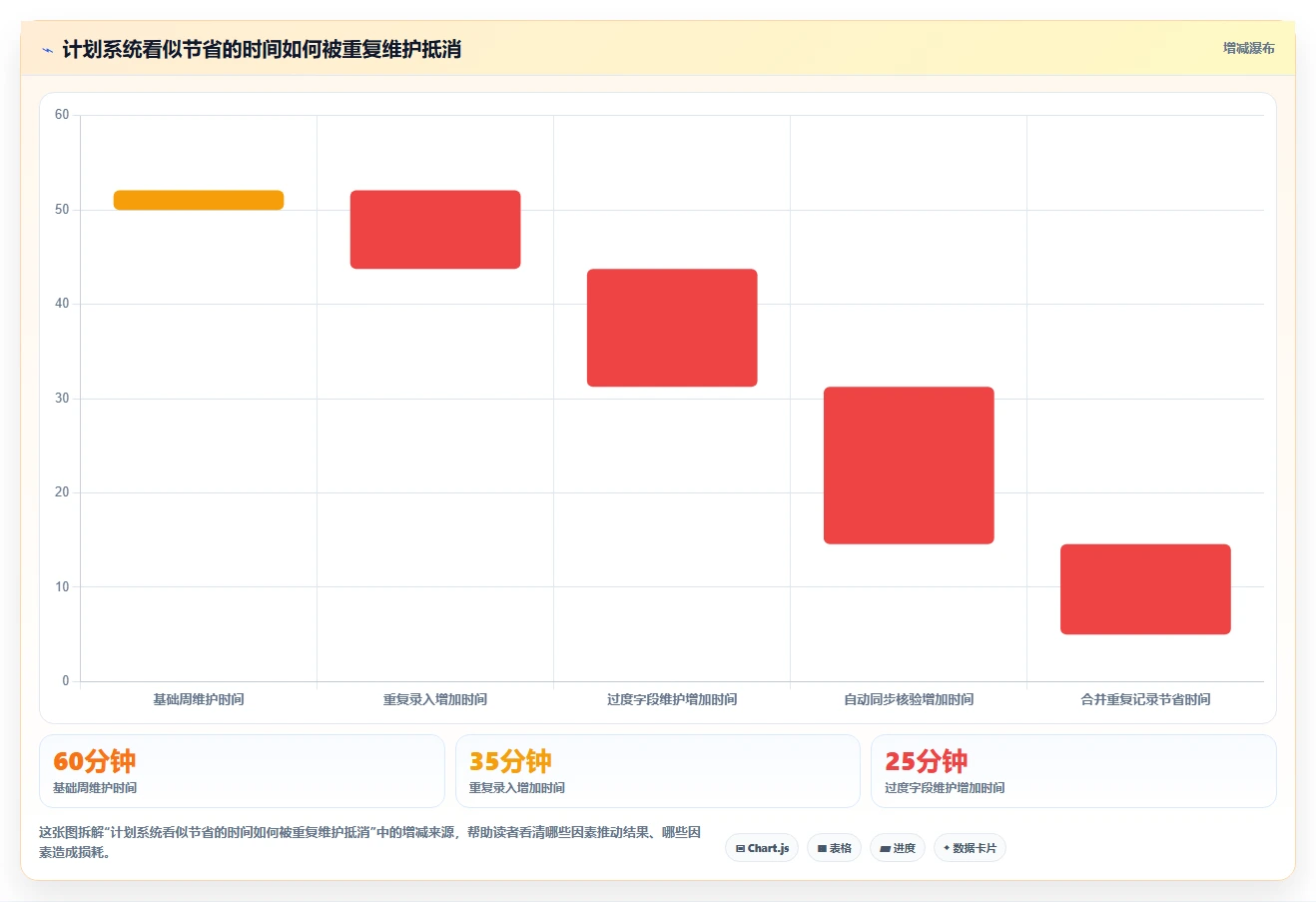Click the icon inside the Chart.js chip
This screenshot has height=902, width=1316.
(x=740, y=848)
